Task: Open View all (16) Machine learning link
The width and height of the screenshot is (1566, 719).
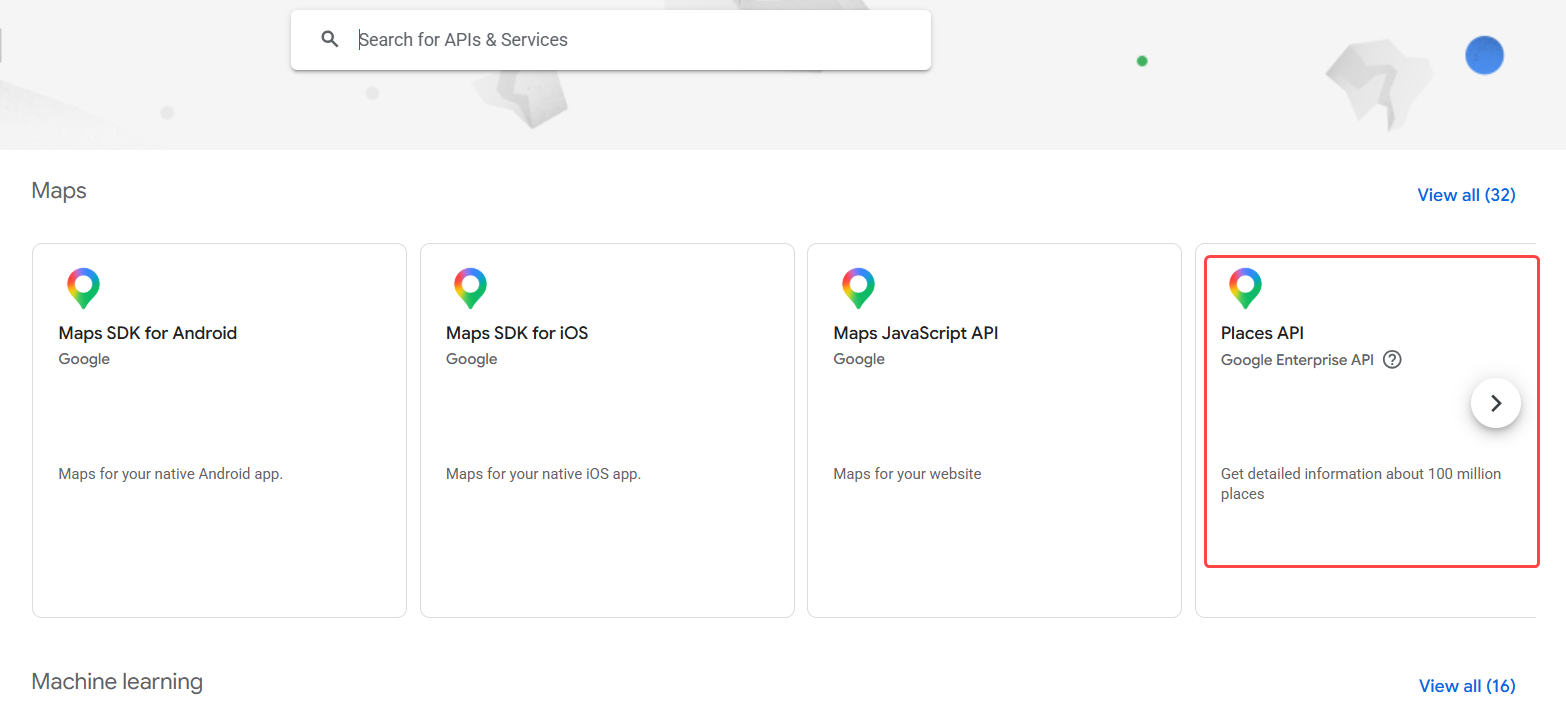Action: coord(1467,686)
